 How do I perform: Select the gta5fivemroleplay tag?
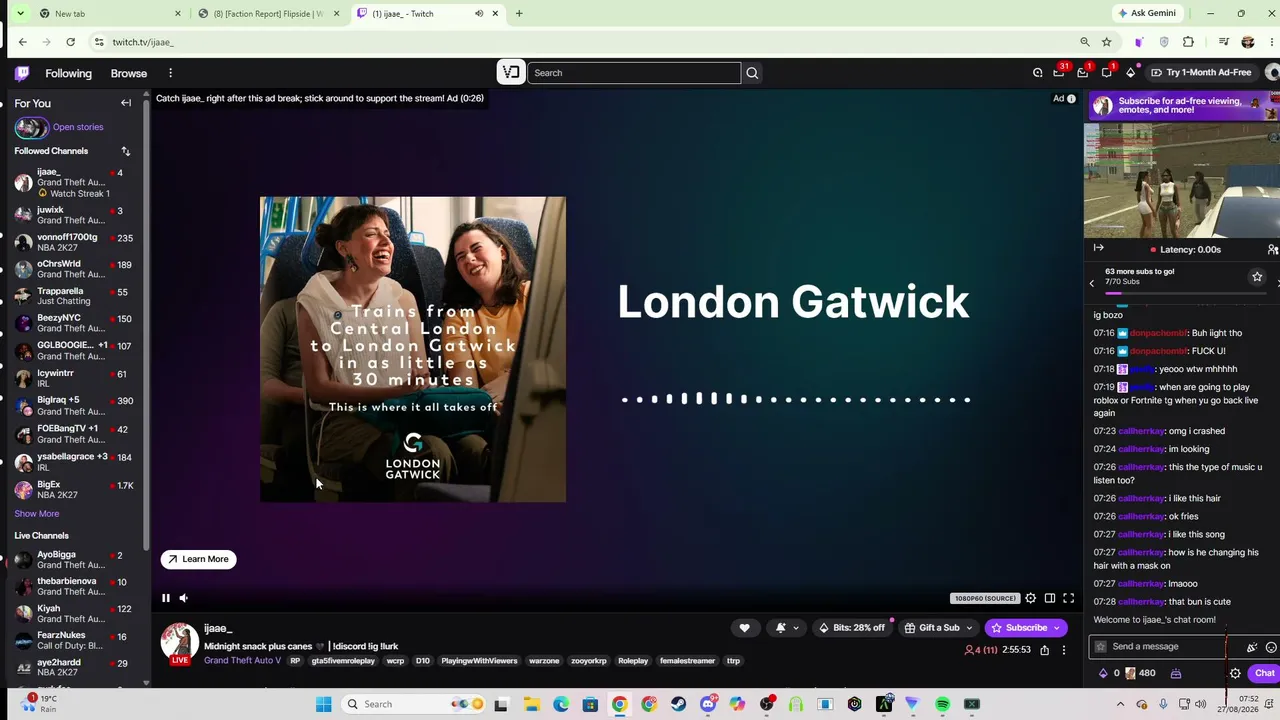coord(343,661)
